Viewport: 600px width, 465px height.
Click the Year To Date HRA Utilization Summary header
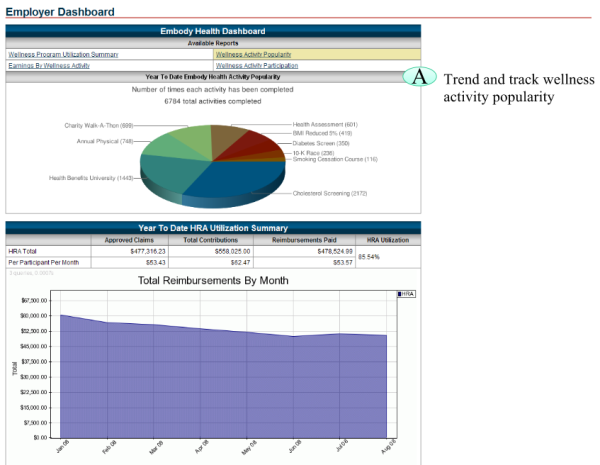[x=213, y=228]
